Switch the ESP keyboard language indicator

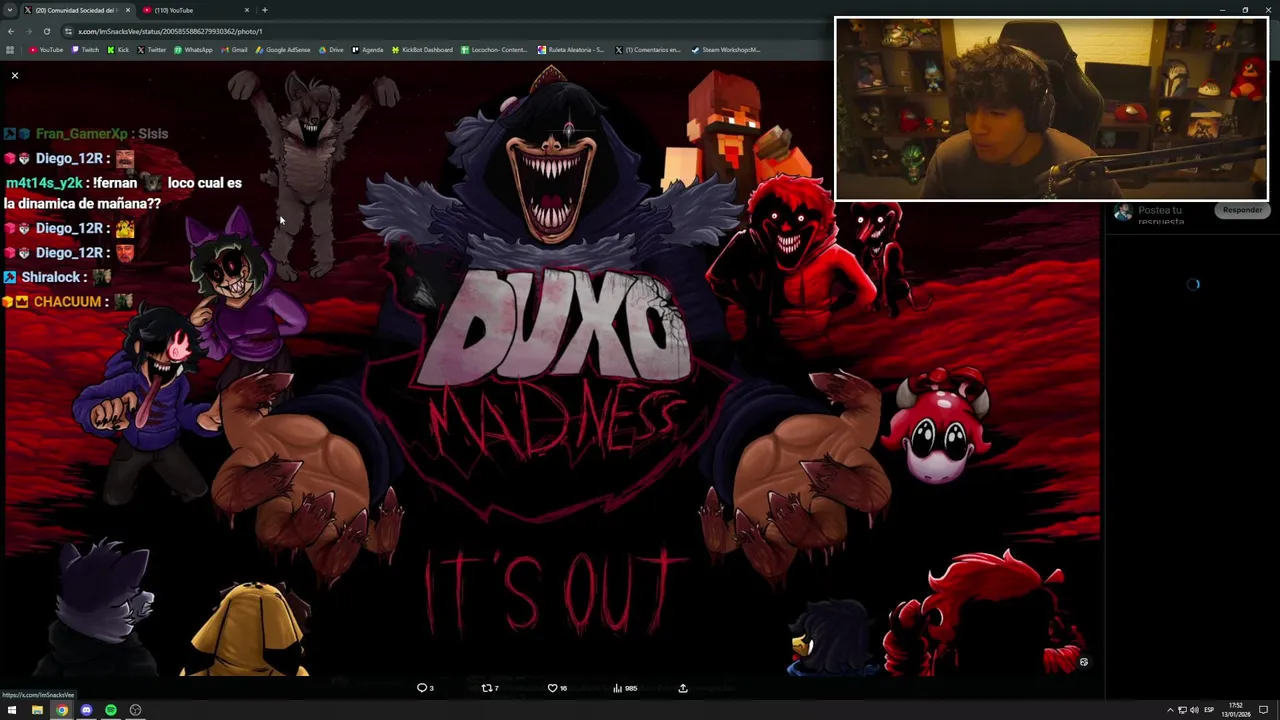(x=1209, y=710)
